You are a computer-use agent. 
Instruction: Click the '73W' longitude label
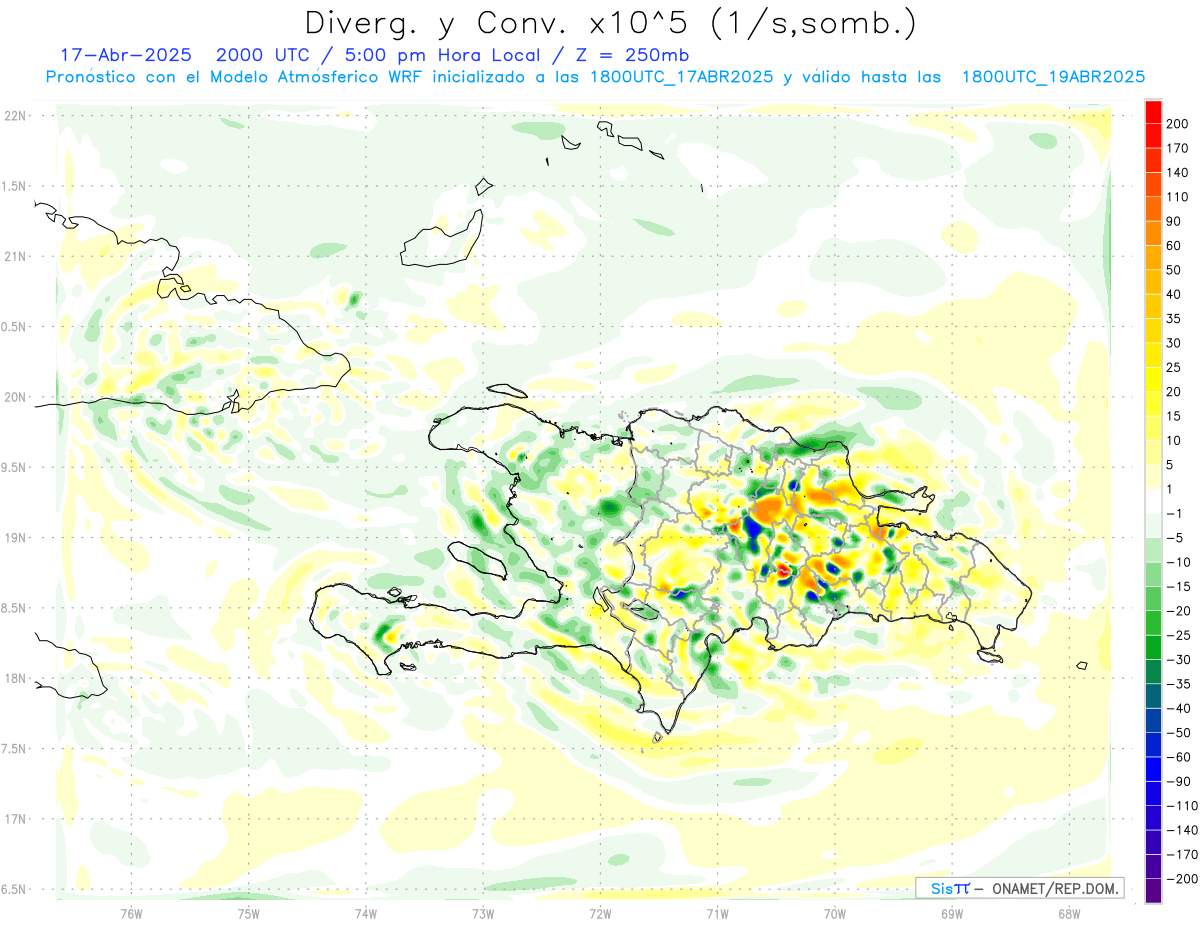(482, 915)
